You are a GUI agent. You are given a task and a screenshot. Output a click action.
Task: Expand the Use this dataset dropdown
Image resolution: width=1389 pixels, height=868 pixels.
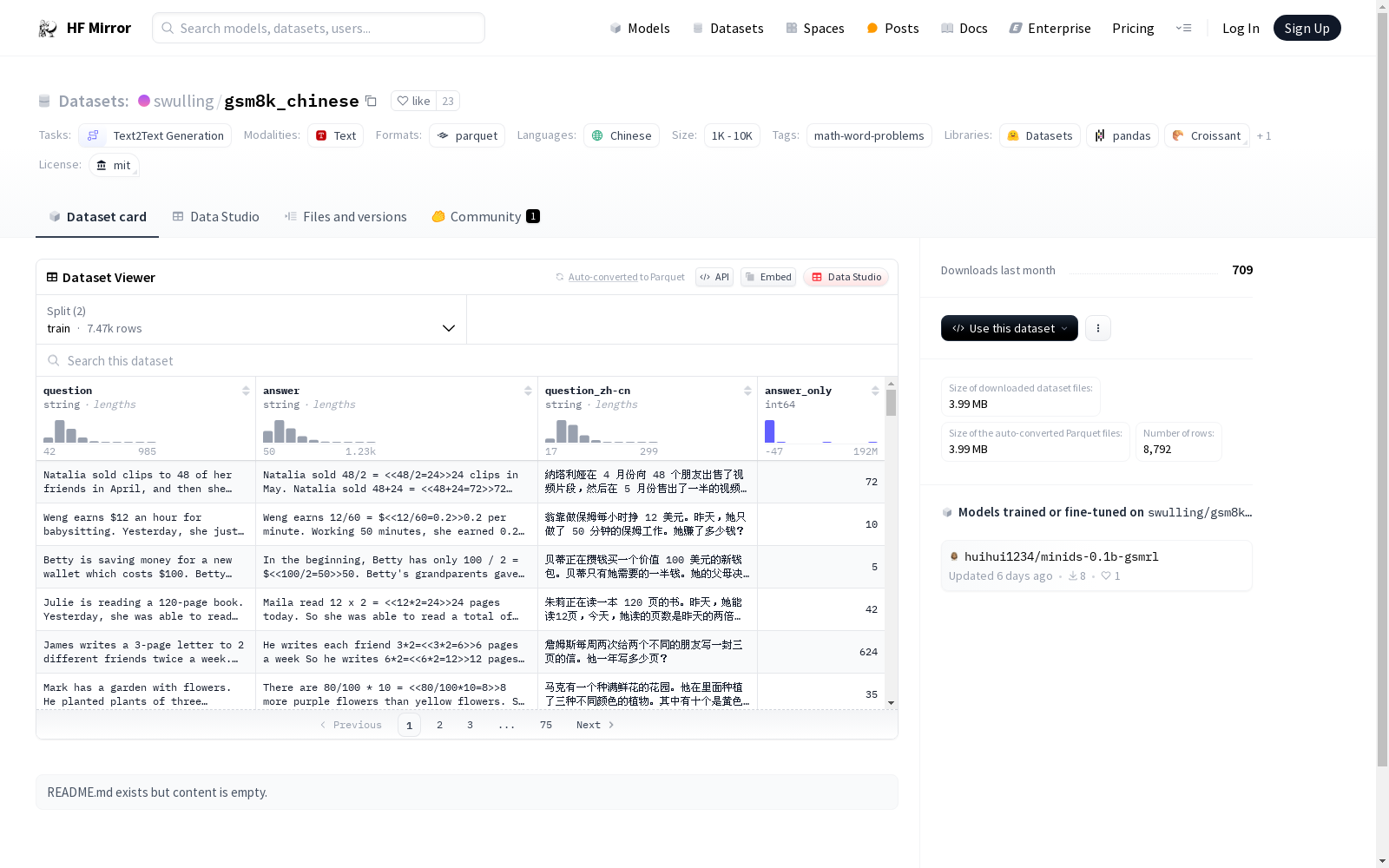click(1010, 328)
